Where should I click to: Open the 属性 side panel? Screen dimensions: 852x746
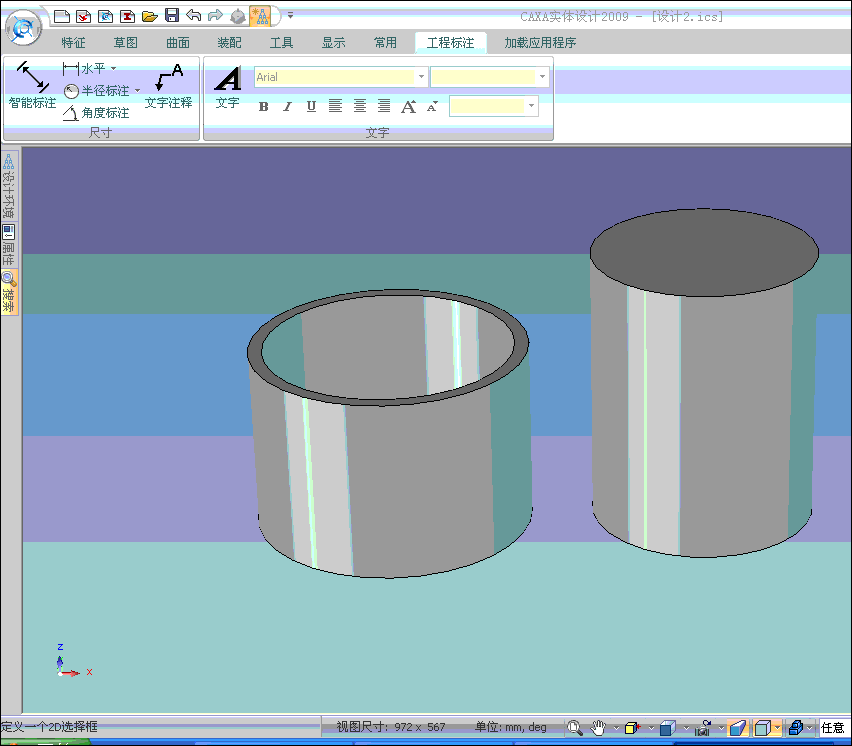click(9, 246)
